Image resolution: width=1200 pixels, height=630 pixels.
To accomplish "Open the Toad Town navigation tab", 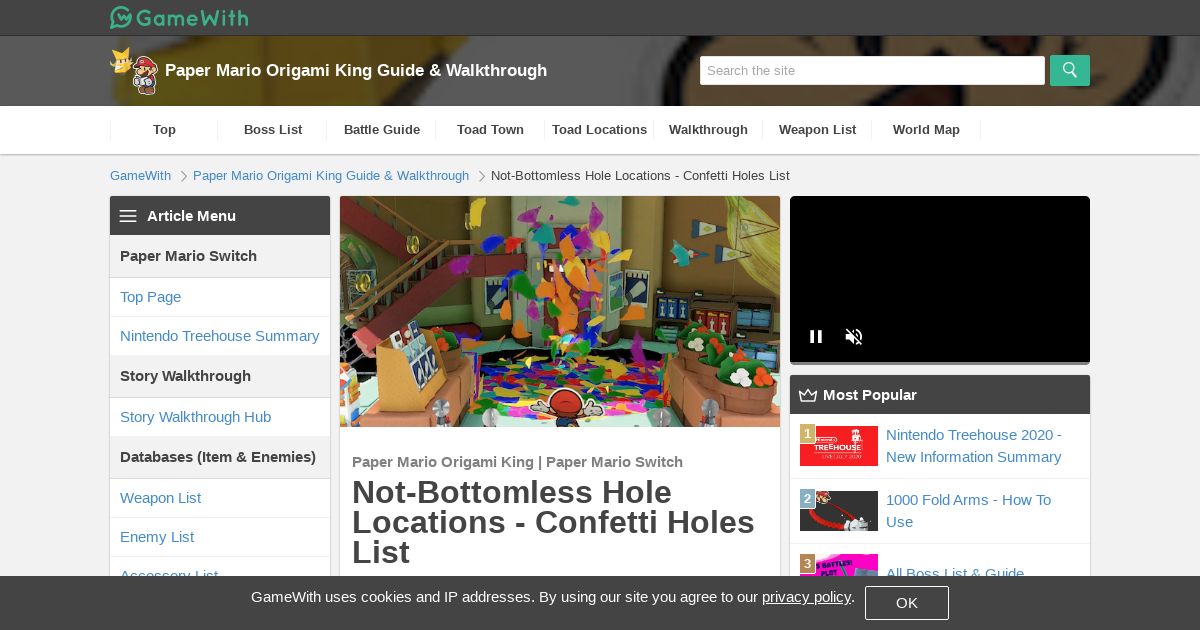I will click(x=491, y=130).
